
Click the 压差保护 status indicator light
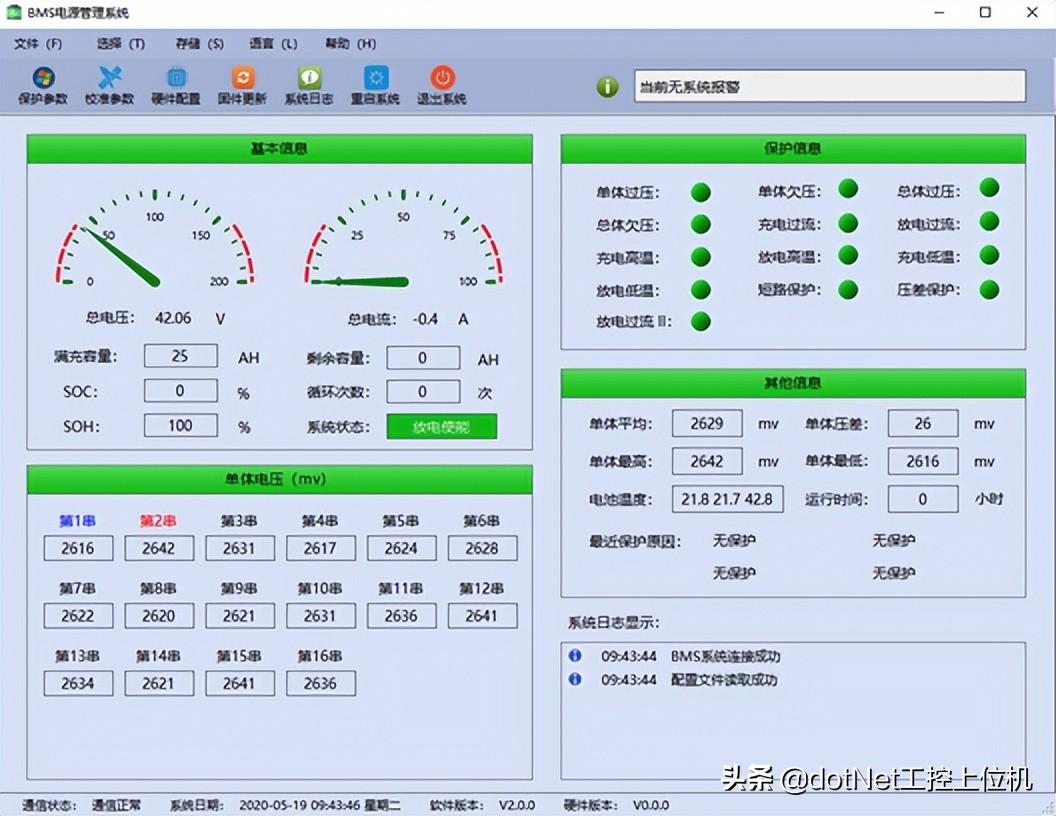click(x=989, y=290)
